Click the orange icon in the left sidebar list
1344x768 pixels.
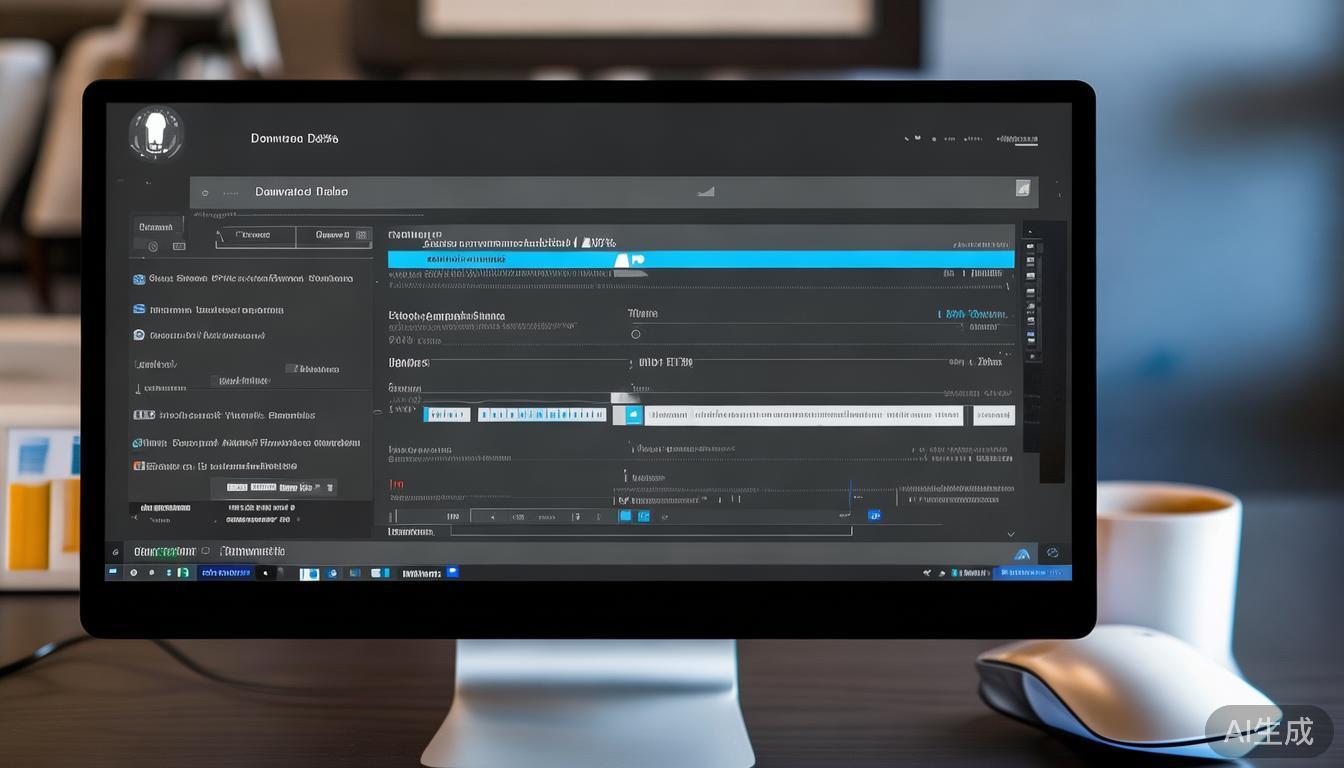click(x=139, y=466)
